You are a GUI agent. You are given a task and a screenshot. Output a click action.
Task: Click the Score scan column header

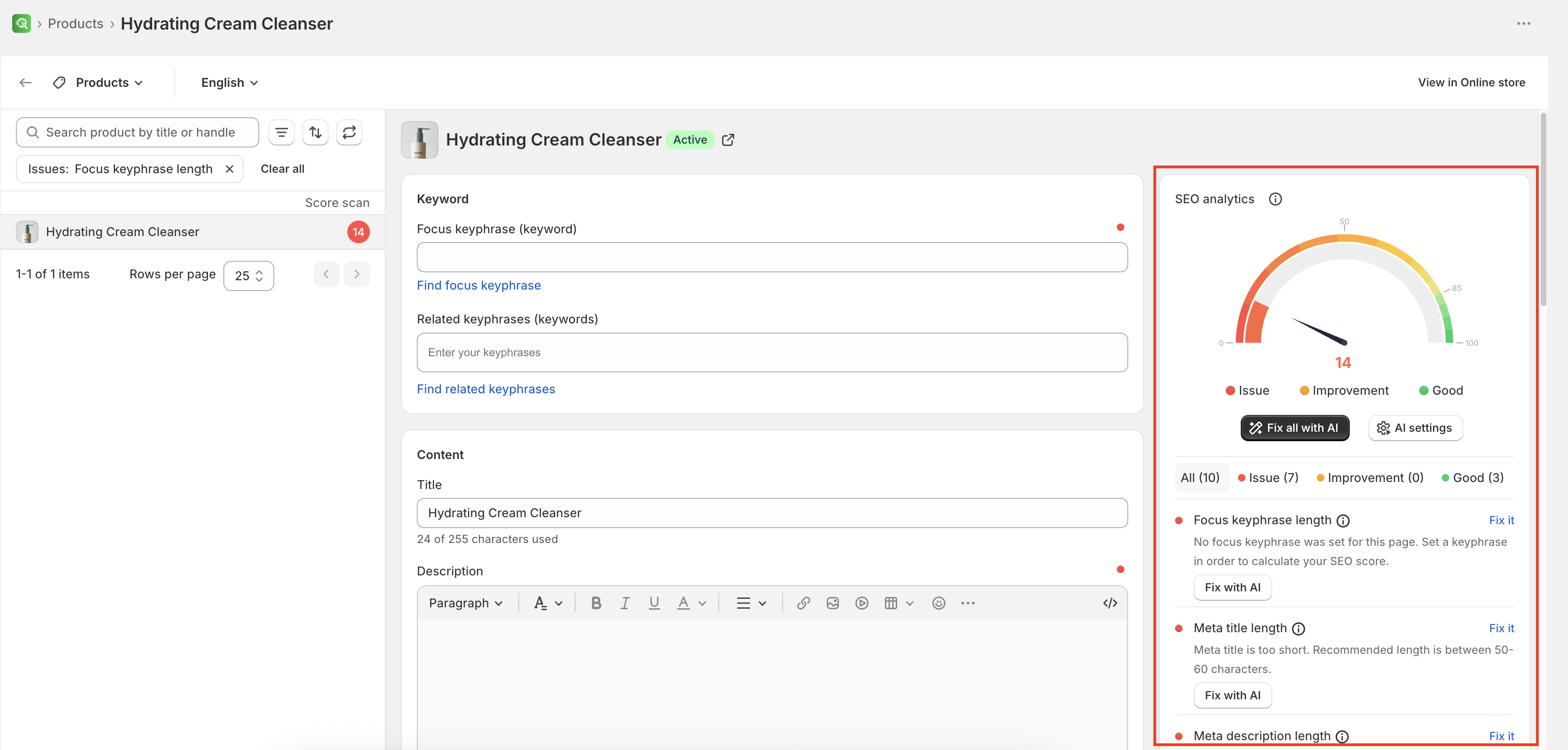coord(337,203)
